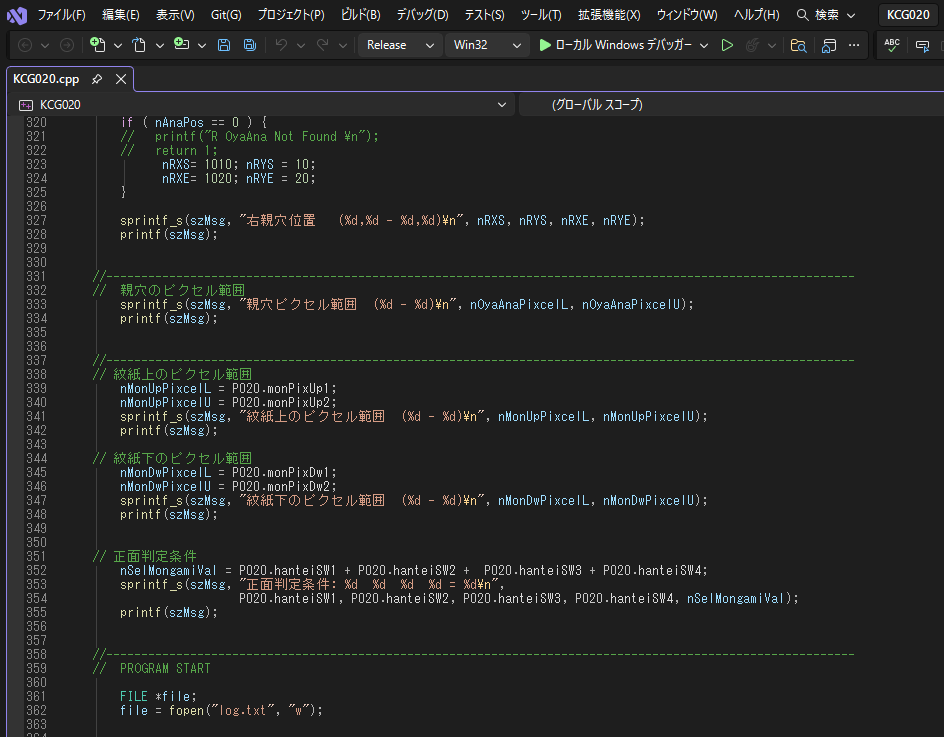This screenshot has height=737, width=944.
Task: Click the Find in Files folder icon
Action: pos(798,45)
